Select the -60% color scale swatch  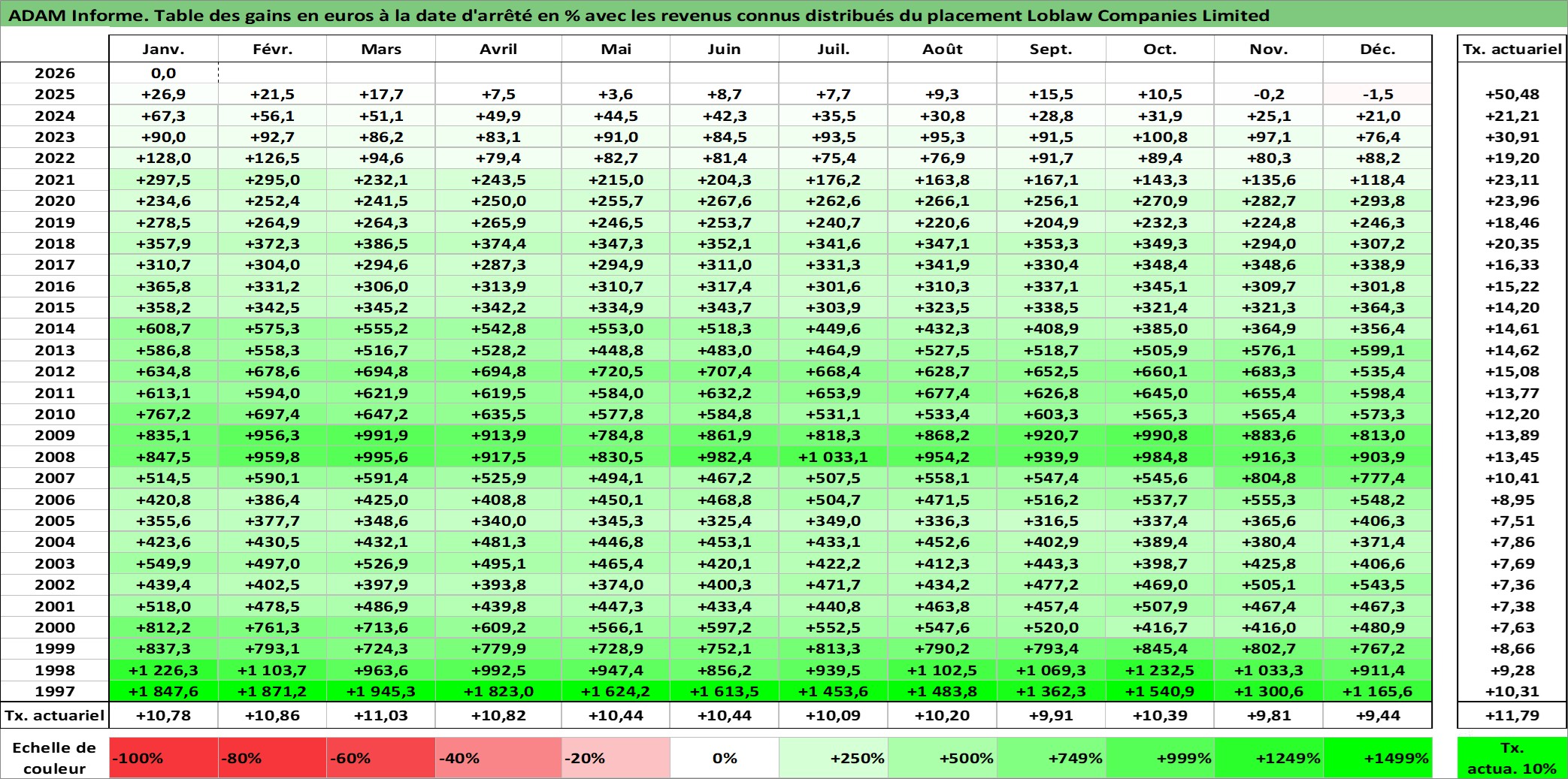(x=381, y=758)
